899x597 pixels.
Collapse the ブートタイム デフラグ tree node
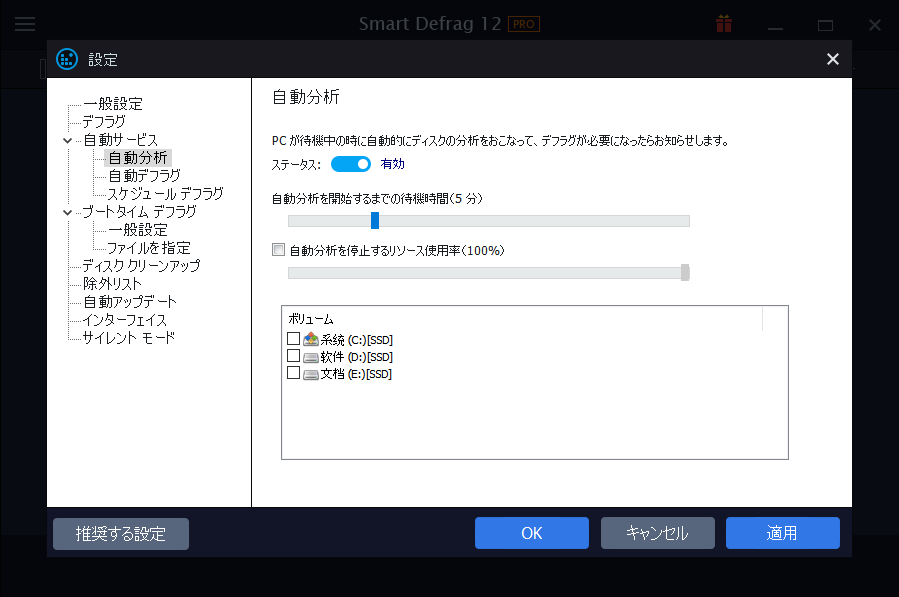[68, 212]
